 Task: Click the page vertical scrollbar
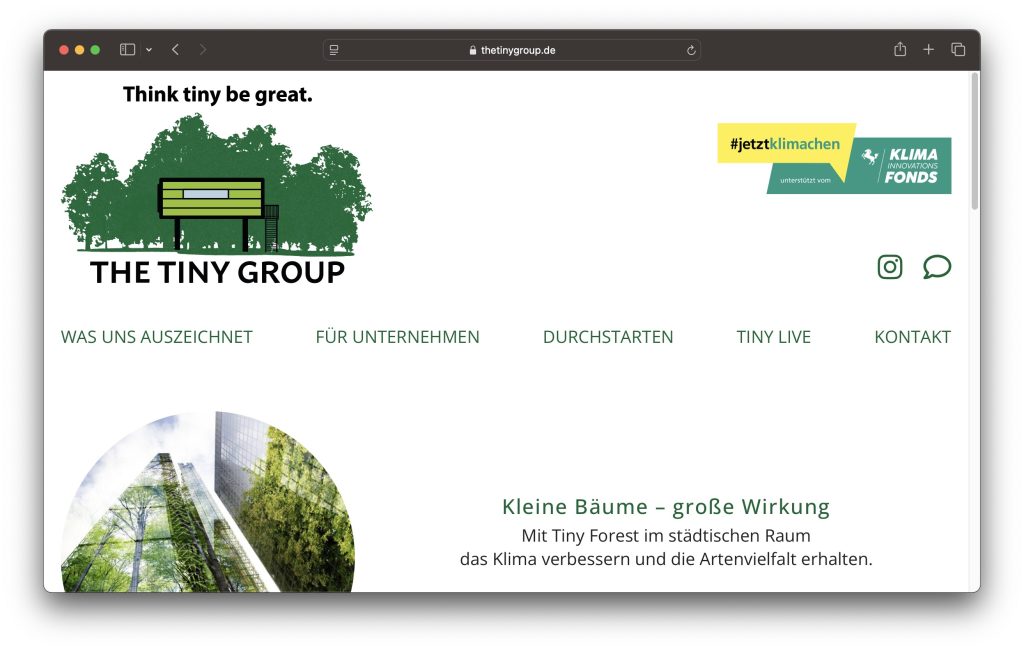pos(974,142)
